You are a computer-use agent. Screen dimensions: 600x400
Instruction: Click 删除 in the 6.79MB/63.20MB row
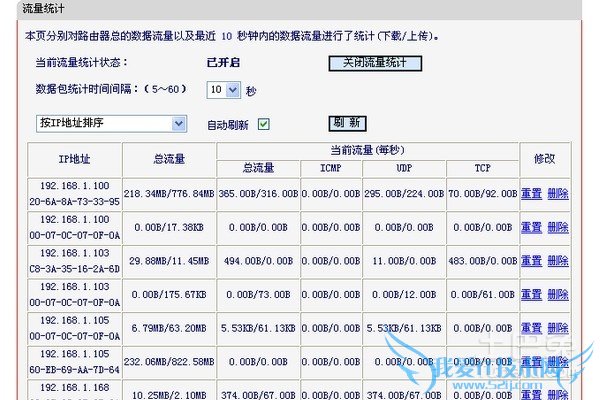[558, 328]
